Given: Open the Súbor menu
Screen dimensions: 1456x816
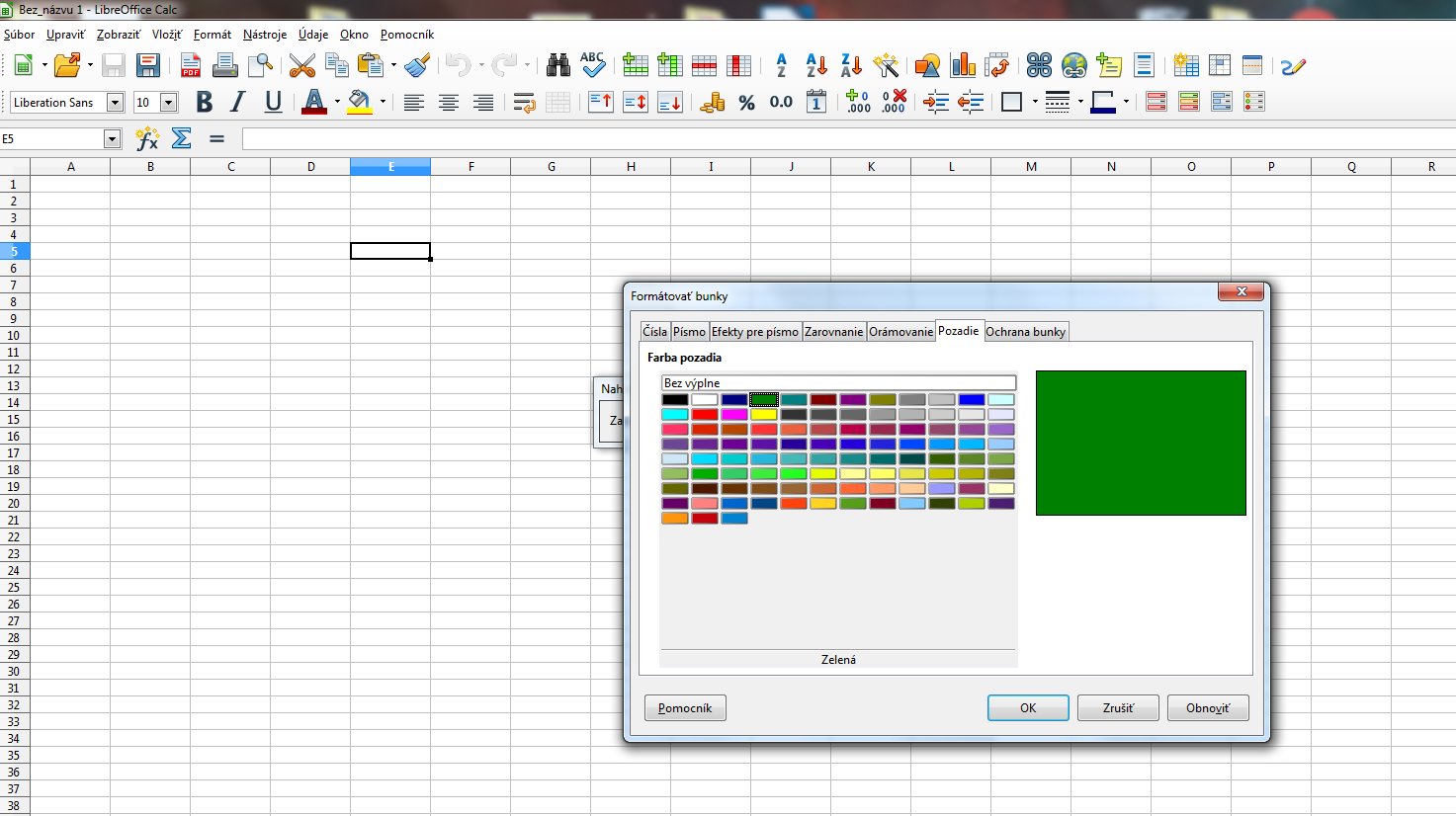Looking at the screenshot, I should (x=20, y=34).
